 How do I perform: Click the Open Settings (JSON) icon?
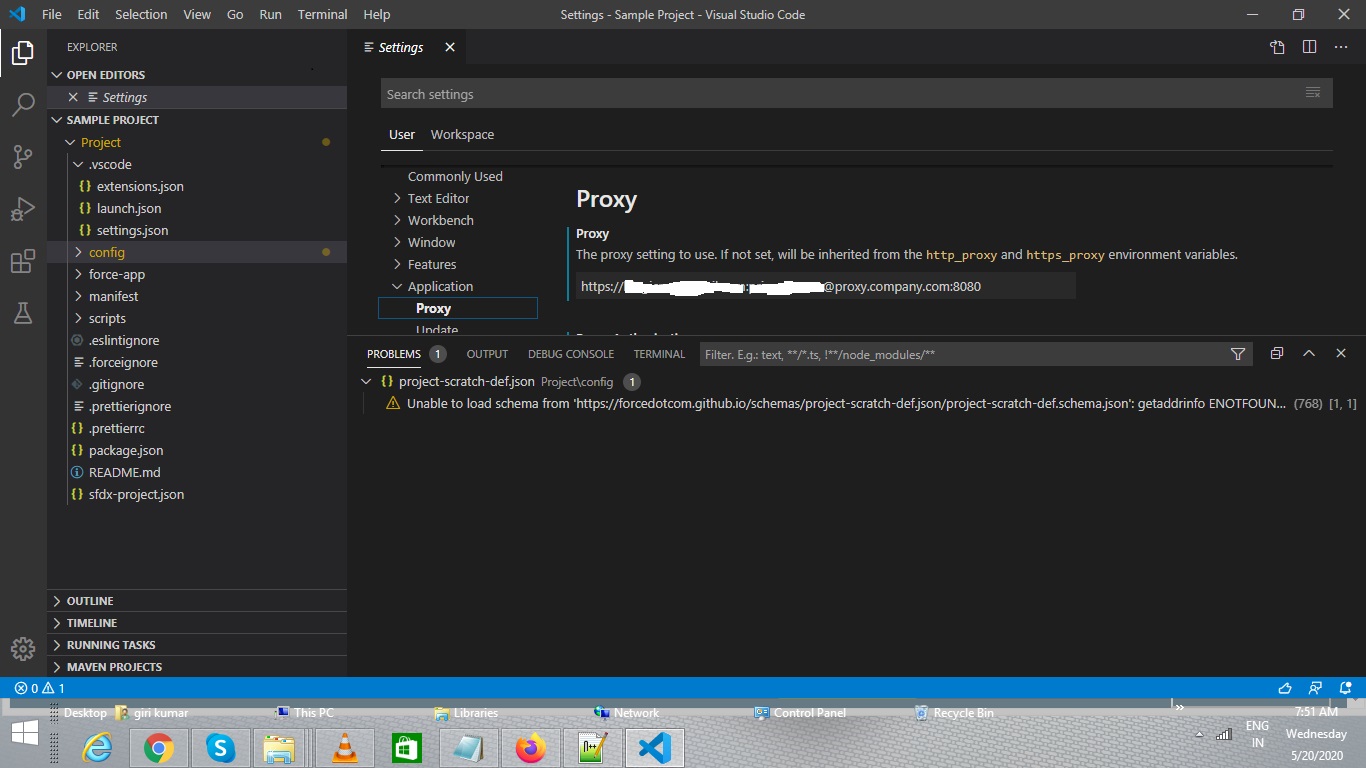pyautogui.click(x=1277, y=47)
